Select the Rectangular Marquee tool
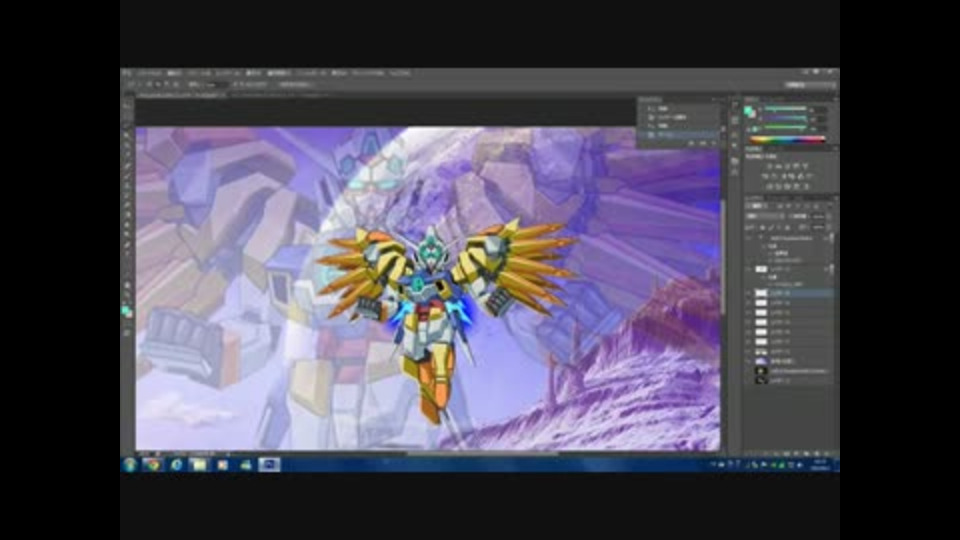Screen dimensions: 960x540 127,116
